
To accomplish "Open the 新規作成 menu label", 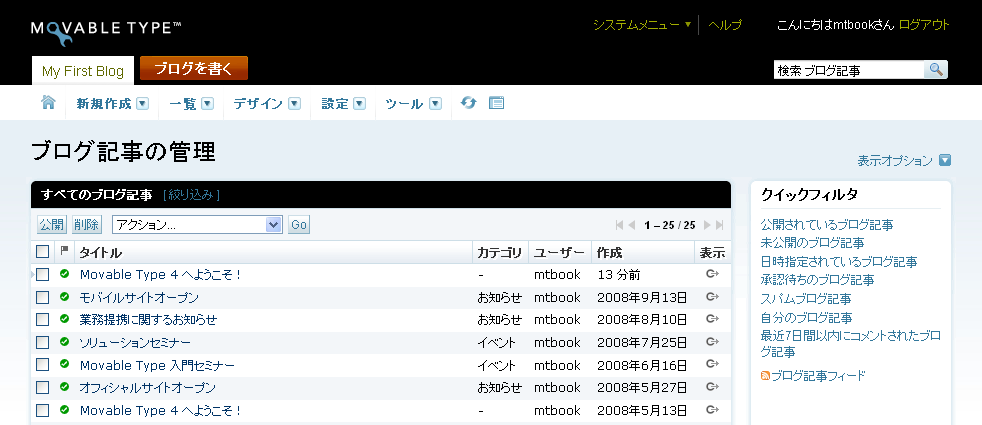I will (104, 104).
